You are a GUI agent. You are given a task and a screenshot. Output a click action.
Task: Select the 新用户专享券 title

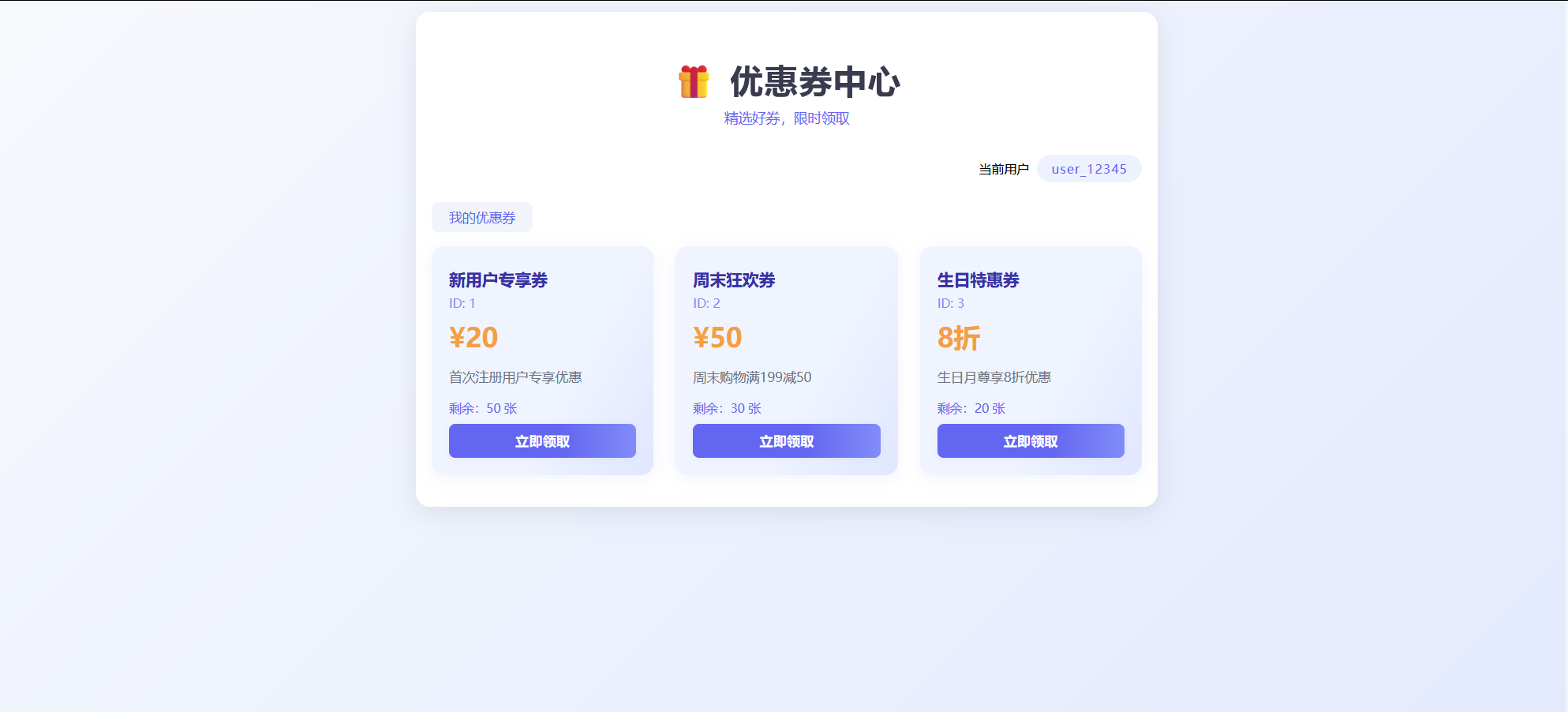click(x=499, y=280)
